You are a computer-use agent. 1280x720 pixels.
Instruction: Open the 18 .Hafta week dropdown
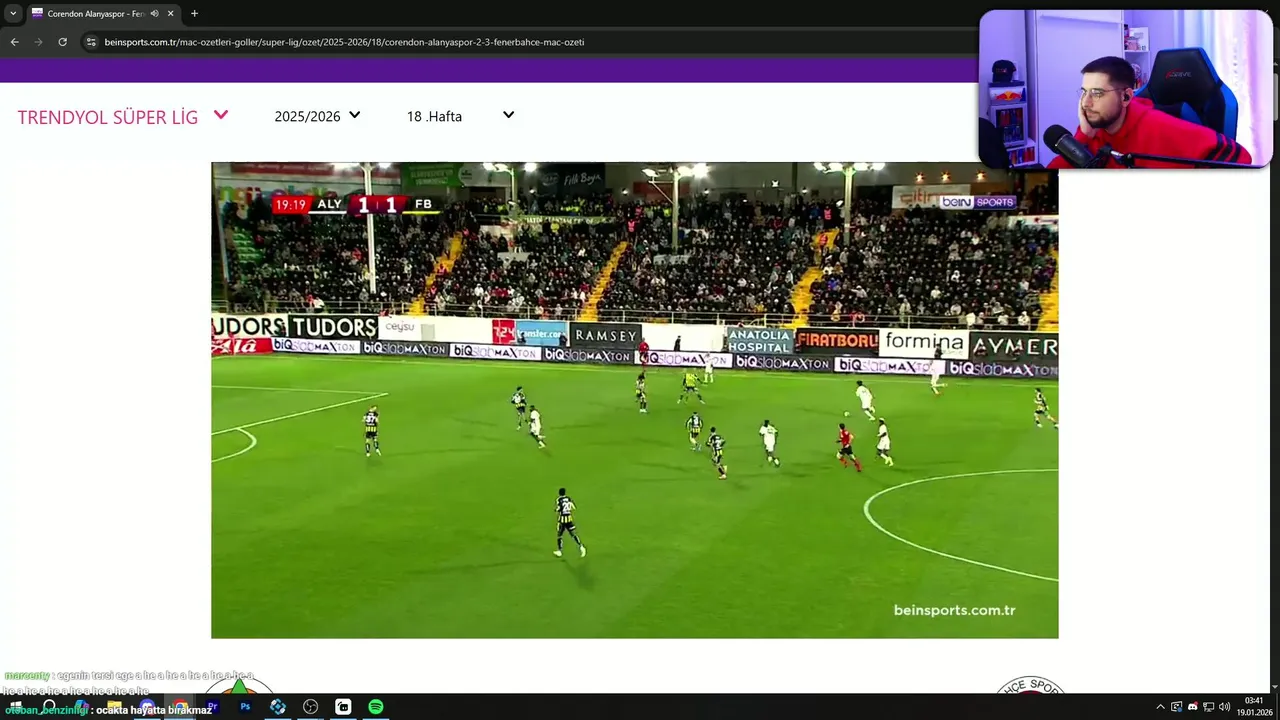point(460,116)
